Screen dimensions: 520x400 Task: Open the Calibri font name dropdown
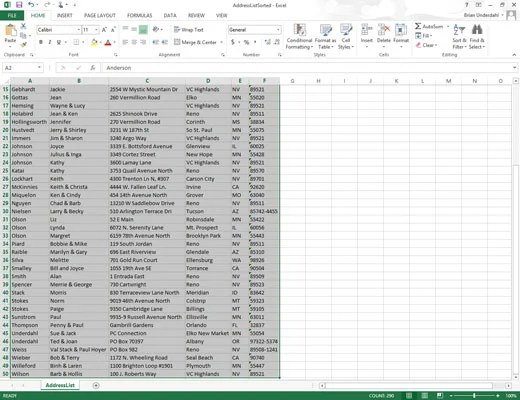[79, 30]
